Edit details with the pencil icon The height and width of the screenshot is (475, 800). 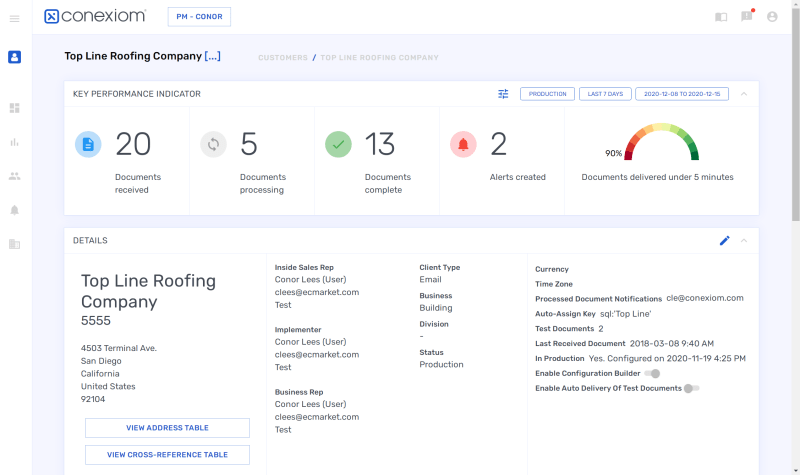tap(724, 240)
